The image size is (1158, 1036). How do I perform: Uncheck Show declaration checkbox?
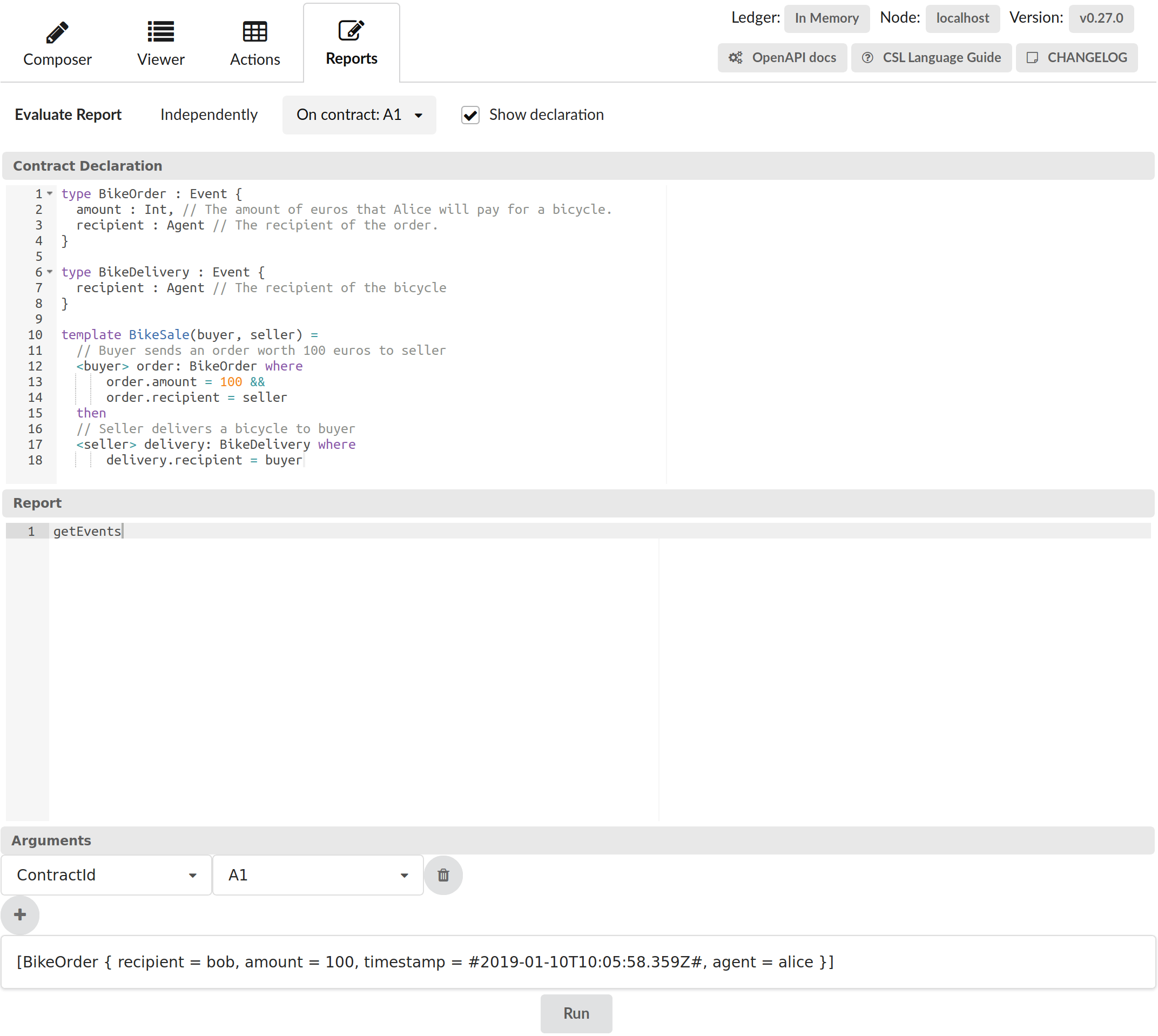[470, 115]
